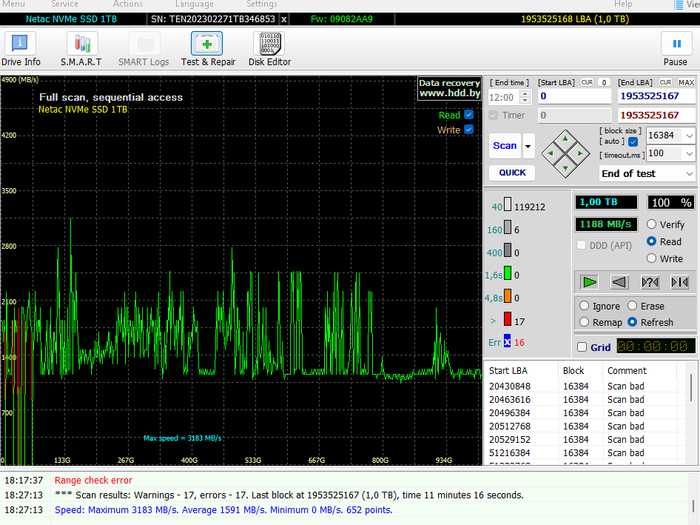Viewport: 700px width, 525px height.
Task: Click the 0 button next to Start LBA
Action: click(604, 83)
